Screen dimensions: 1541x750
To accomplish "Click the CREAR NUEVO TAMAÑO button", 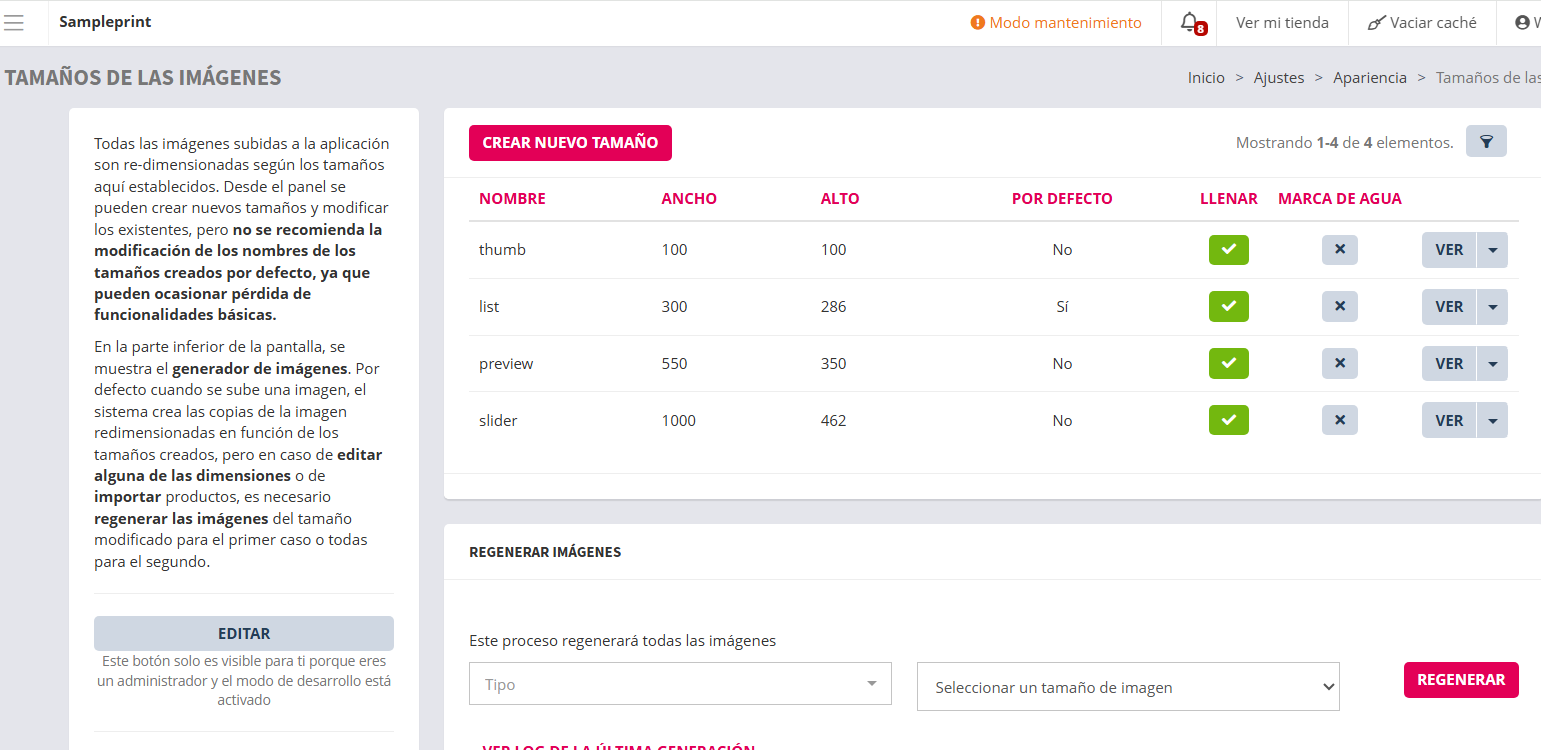I will [x=570, y=143].
